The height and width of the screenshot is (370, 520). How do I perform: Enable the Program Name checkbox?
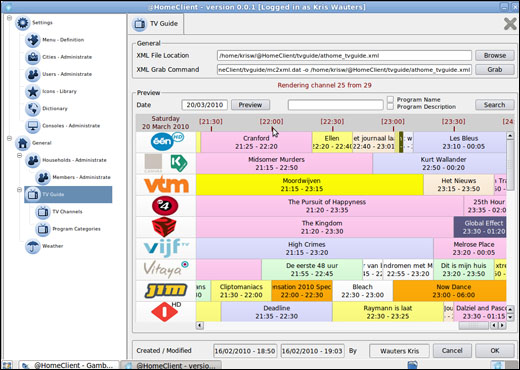point(390,99)
